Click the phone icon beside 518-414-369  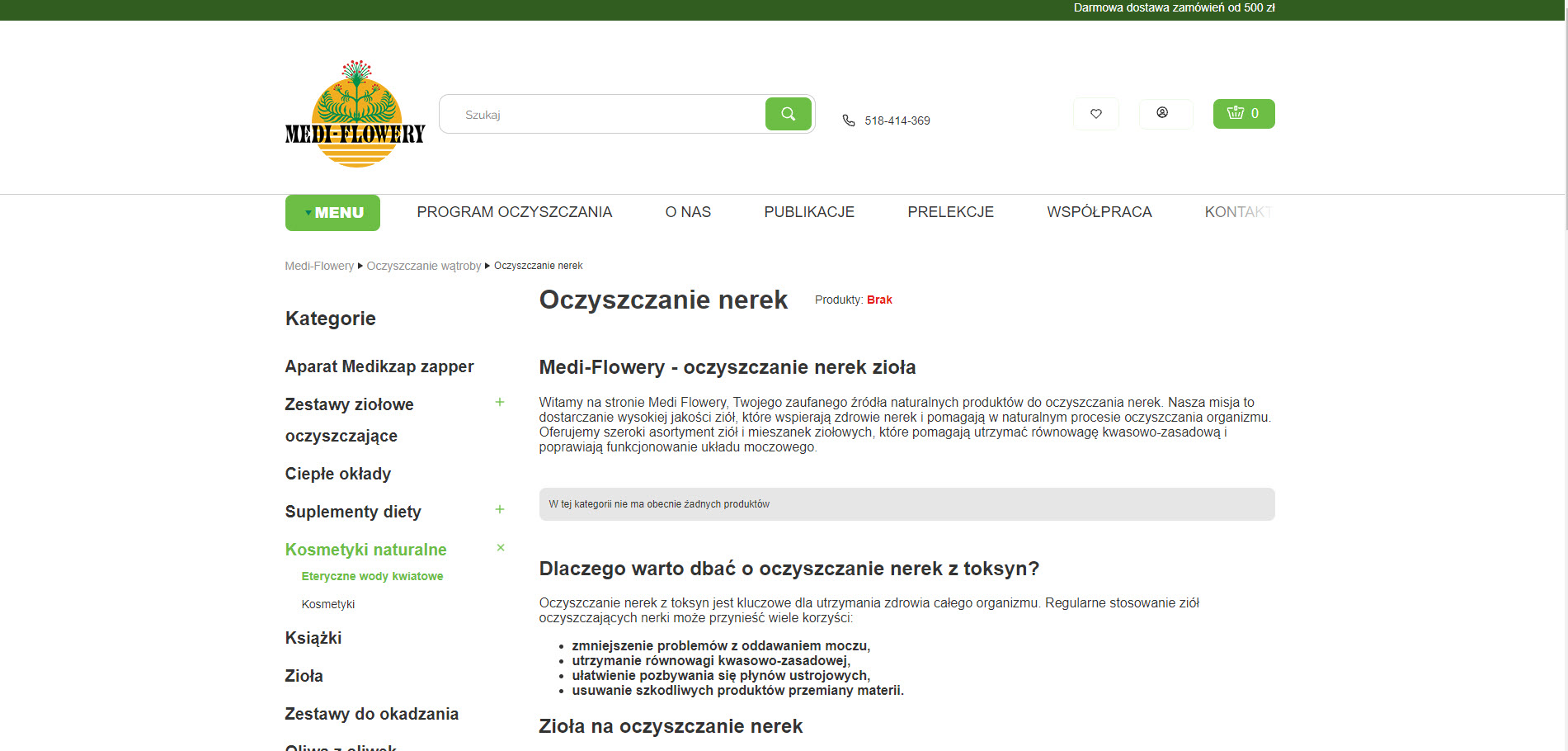(848, 120)
